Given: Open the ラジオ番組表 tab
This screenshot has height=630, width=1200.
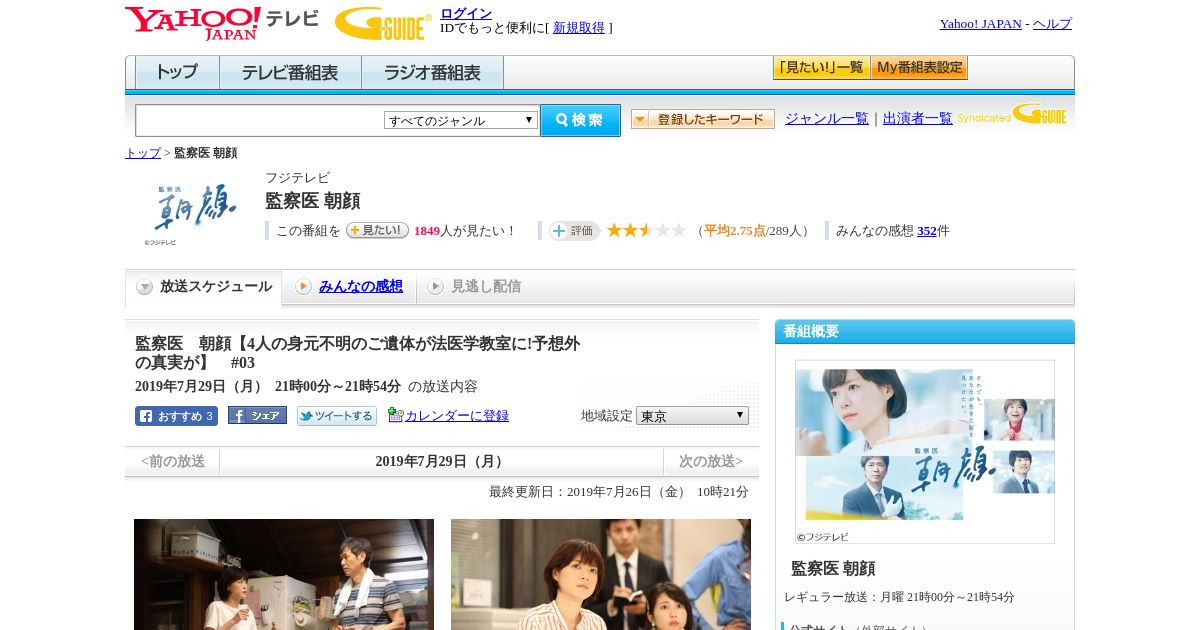Looking at the screenshot, I should click(432, 73).
